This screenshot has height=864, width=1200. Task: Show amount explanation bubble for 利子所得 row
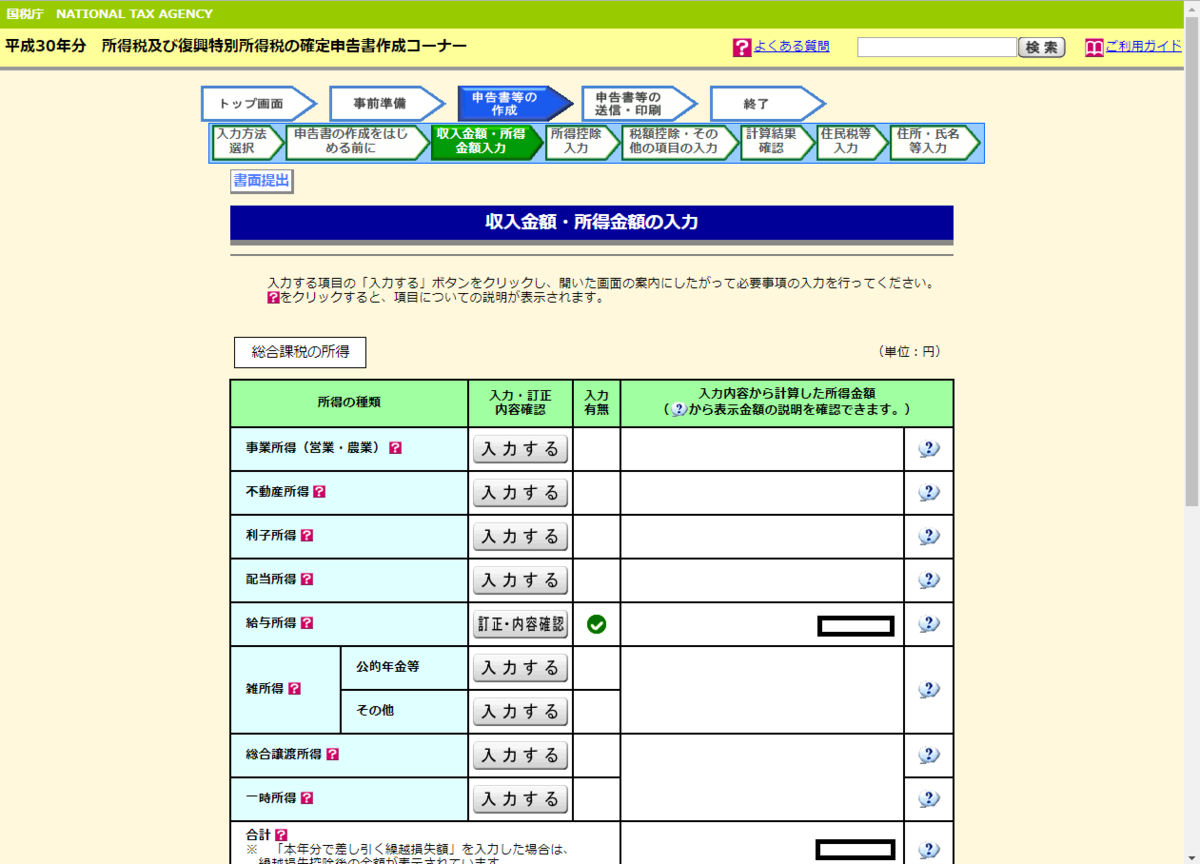coord(929,536)
